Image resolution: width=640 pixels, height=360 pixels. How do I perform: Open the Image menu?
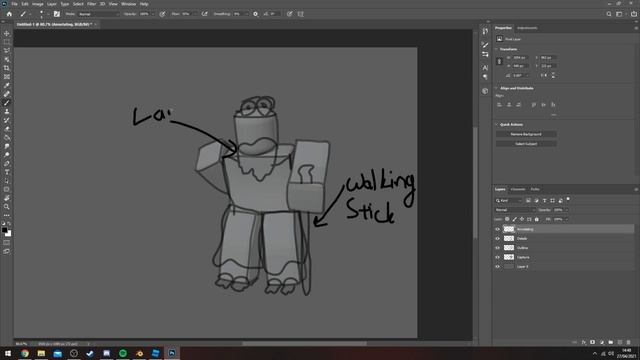38,4
